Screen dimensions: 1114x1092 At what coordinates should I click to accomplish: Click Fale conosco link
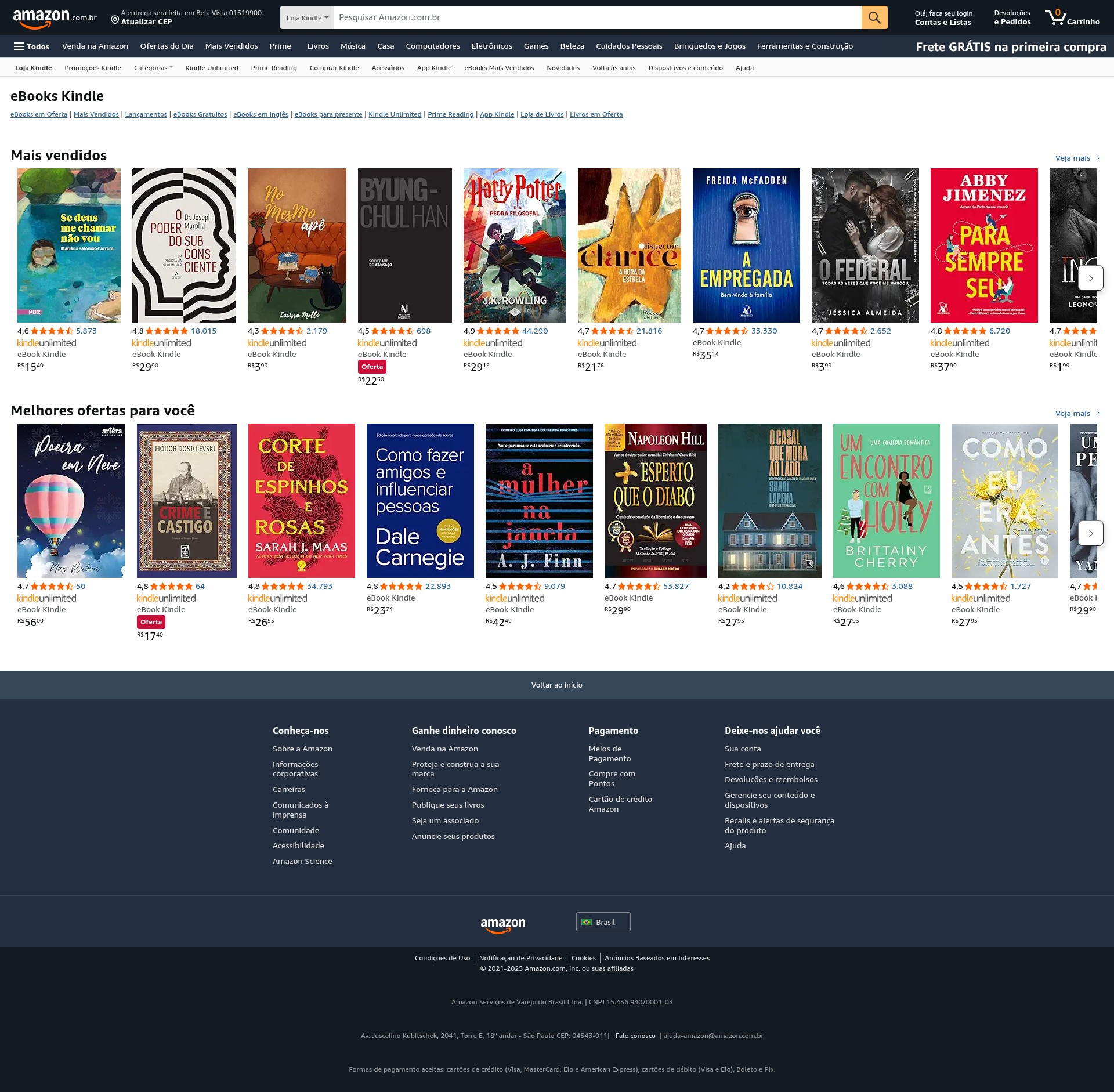coord(635,1036)
